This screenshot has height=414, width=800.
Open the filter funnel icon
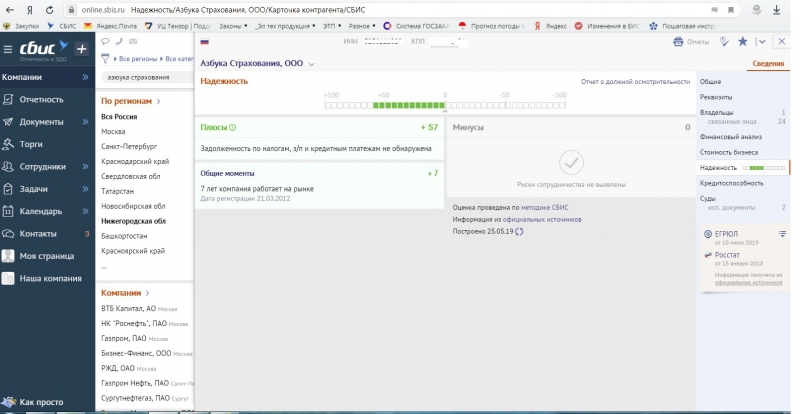[105, 59]
